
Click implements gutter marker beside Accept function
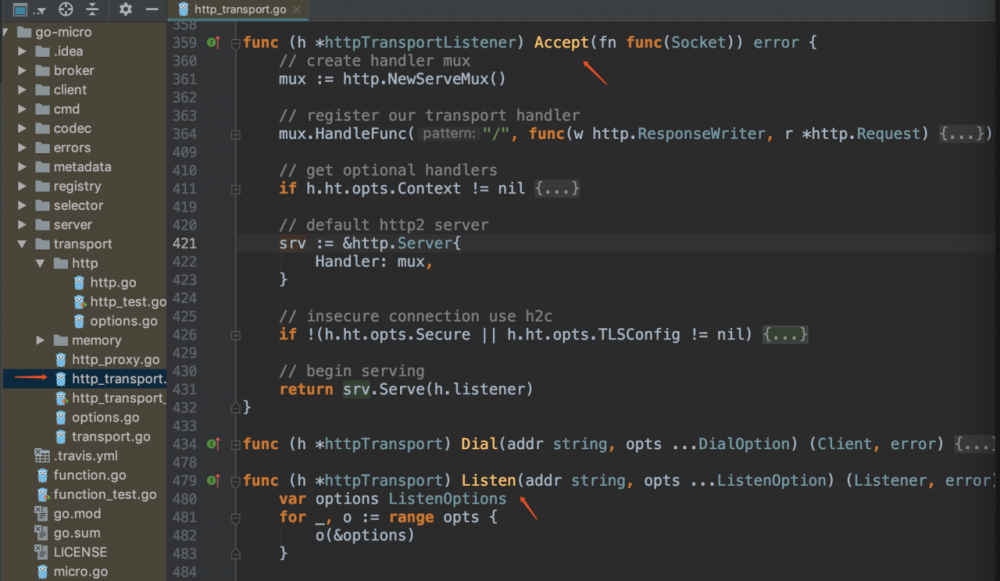point(213,43)
